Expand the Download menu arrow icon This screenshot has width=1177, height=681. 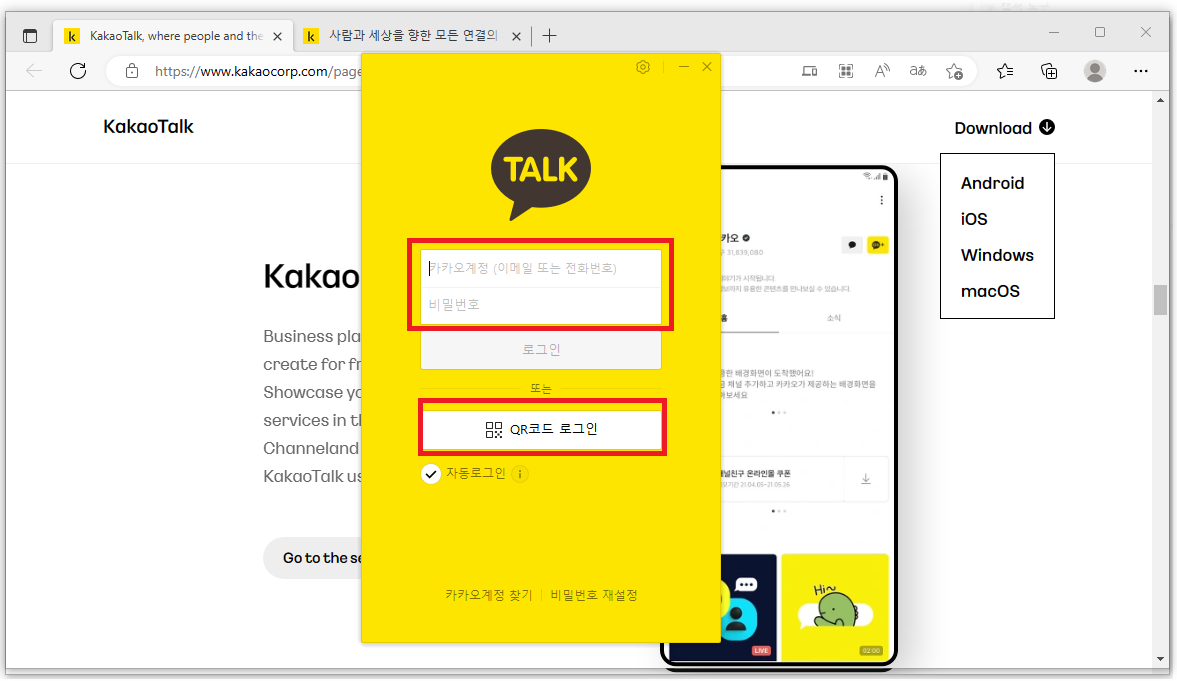[1047, 128]
